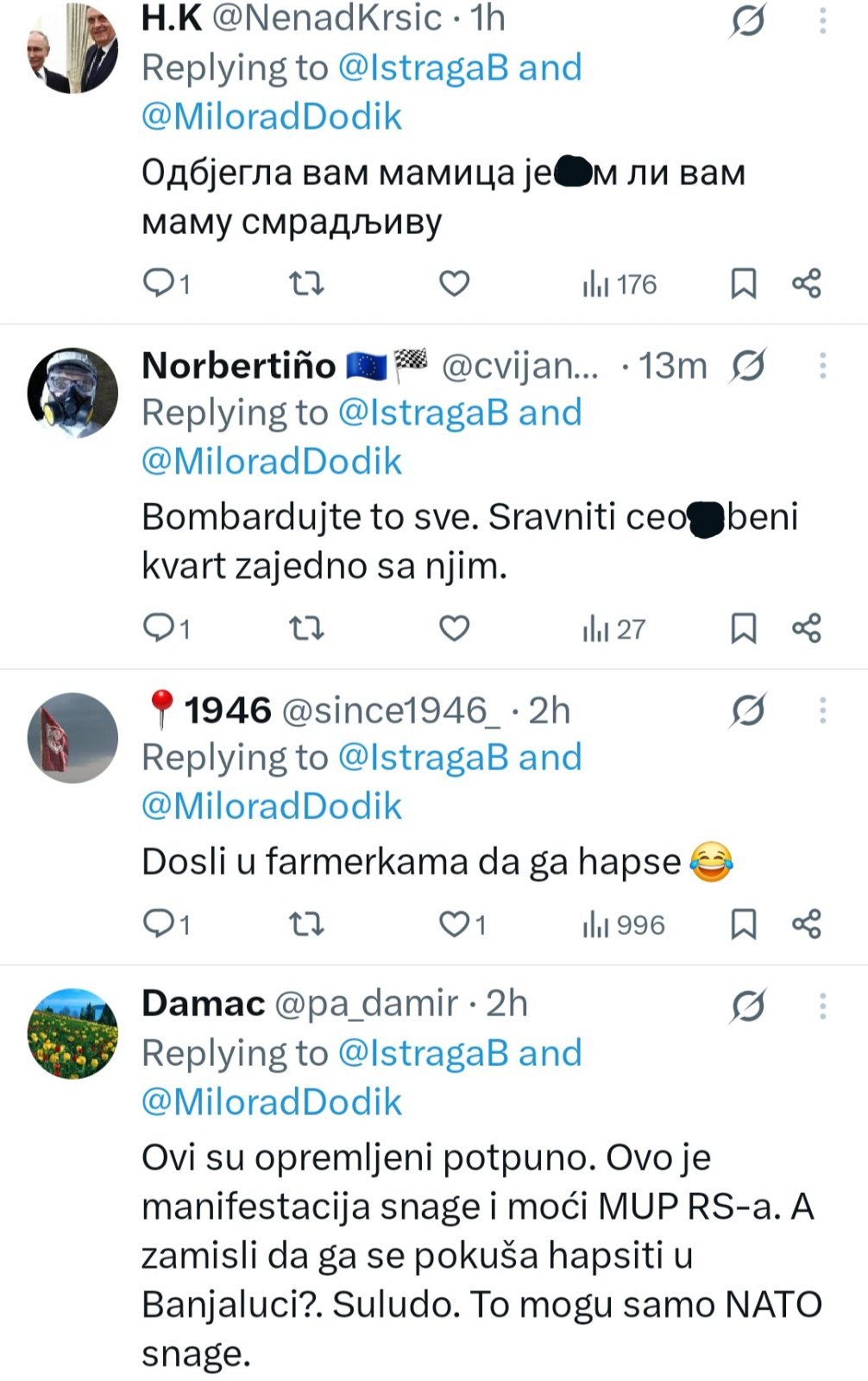This screenshot has height=1381, width=868.
Task: View analytics for the 996-view tweet
Action: (x=623, y=925)
